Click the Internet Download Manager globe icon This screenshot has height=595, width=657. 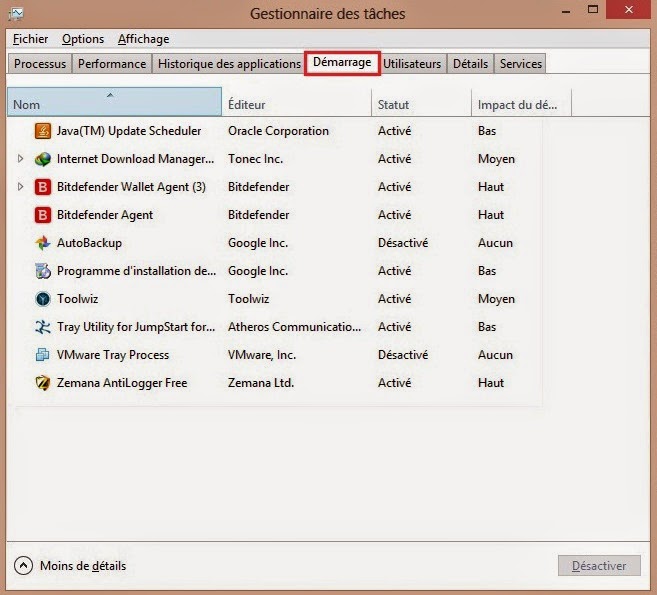42,159
